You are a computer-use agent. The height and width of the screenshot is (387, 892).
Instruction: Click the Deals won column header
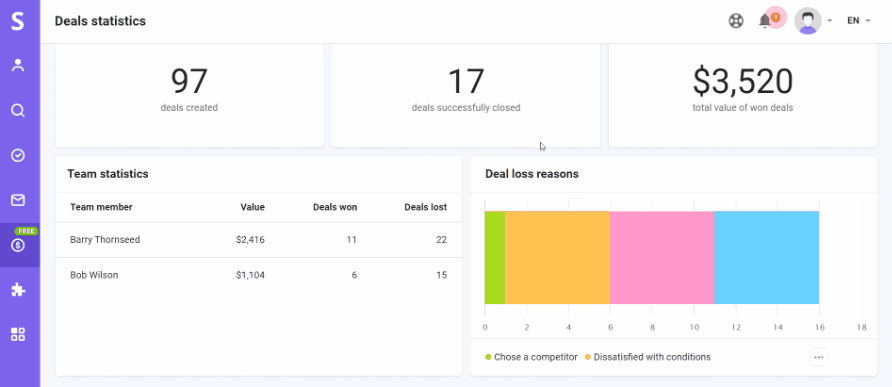coord(335,207)
